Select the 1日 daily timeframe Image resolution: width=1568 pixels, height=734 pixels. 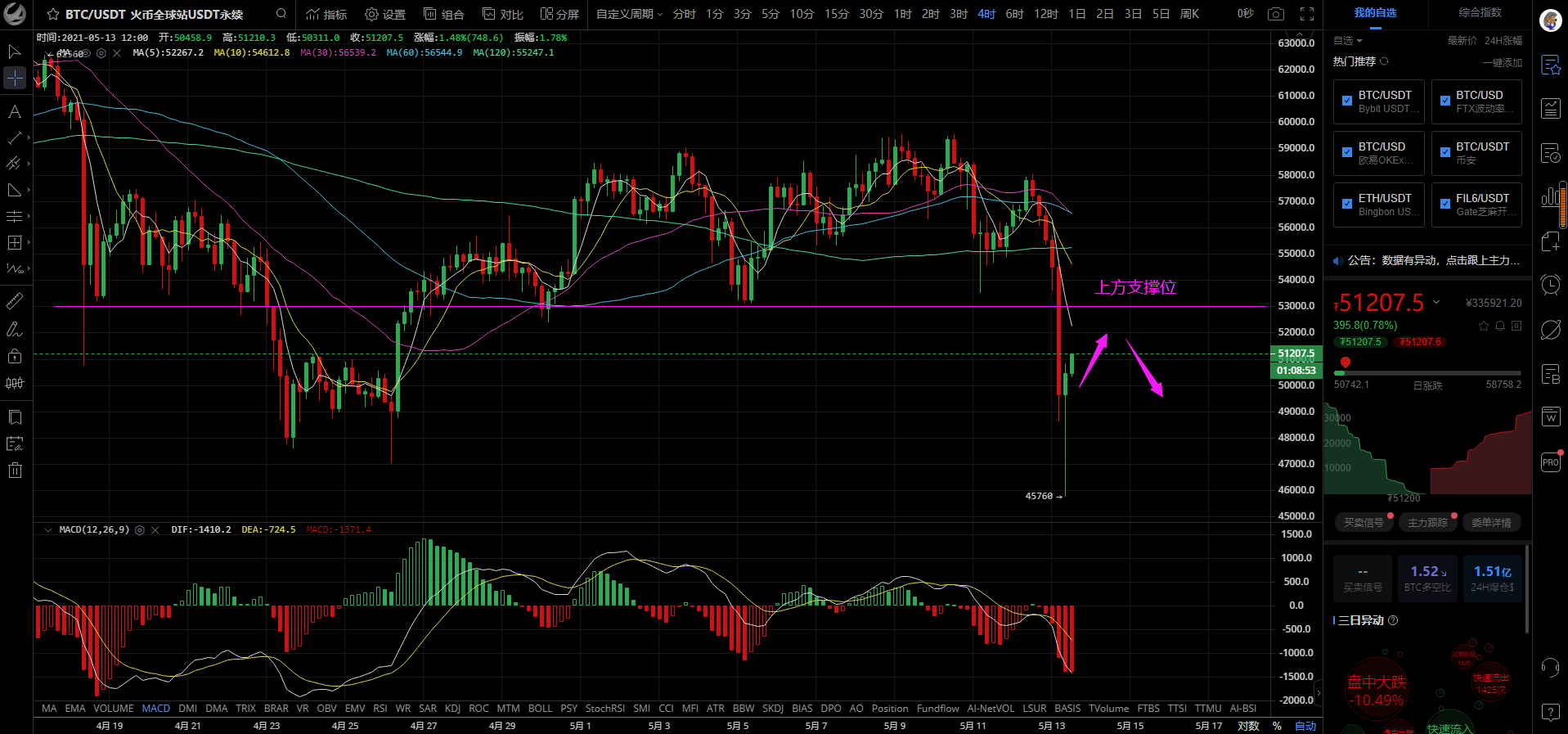[1077, 14]
